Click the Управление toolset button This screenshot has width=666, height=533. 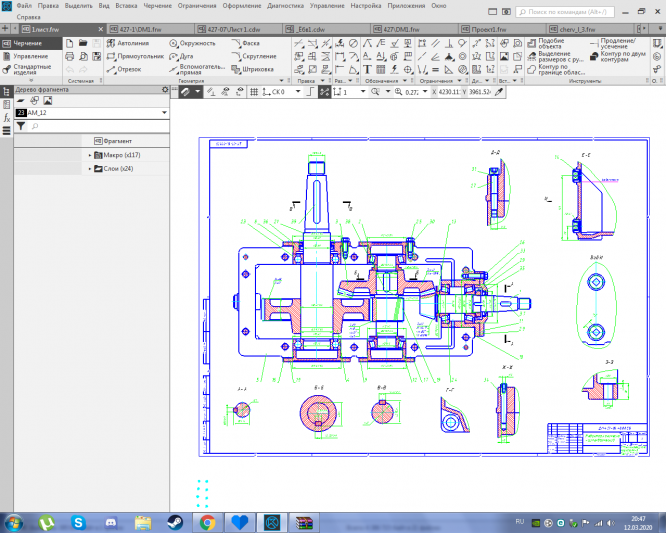(29, 57)
